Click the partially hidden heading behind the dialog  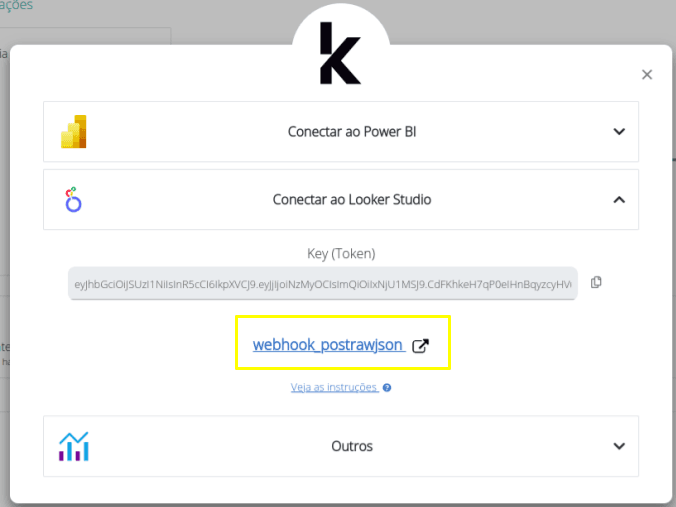(x=16, y=6)
